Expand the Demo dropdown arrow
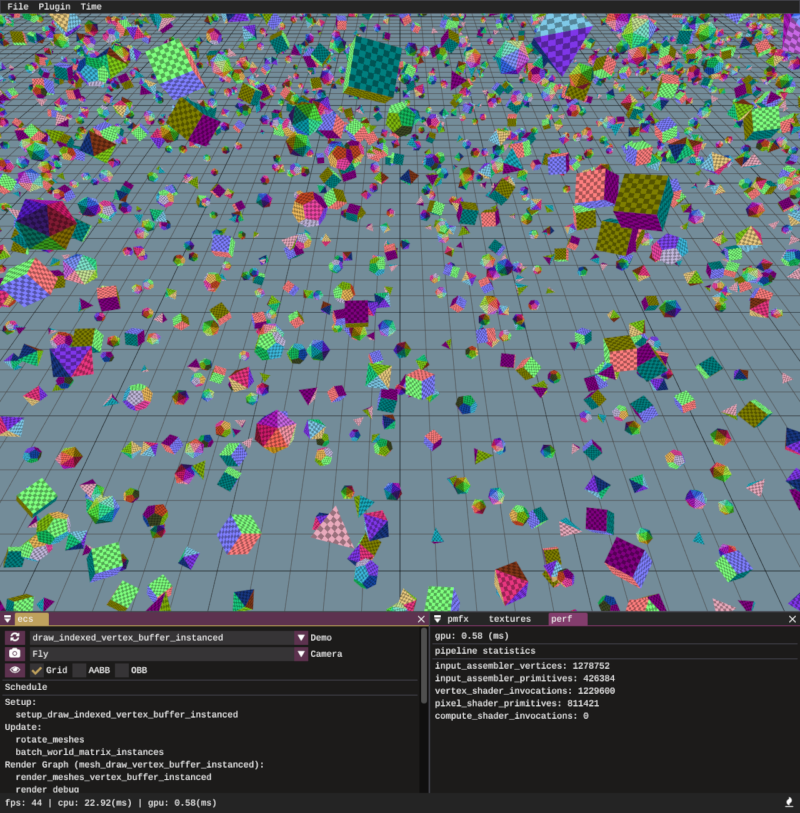 click(301, 637)
